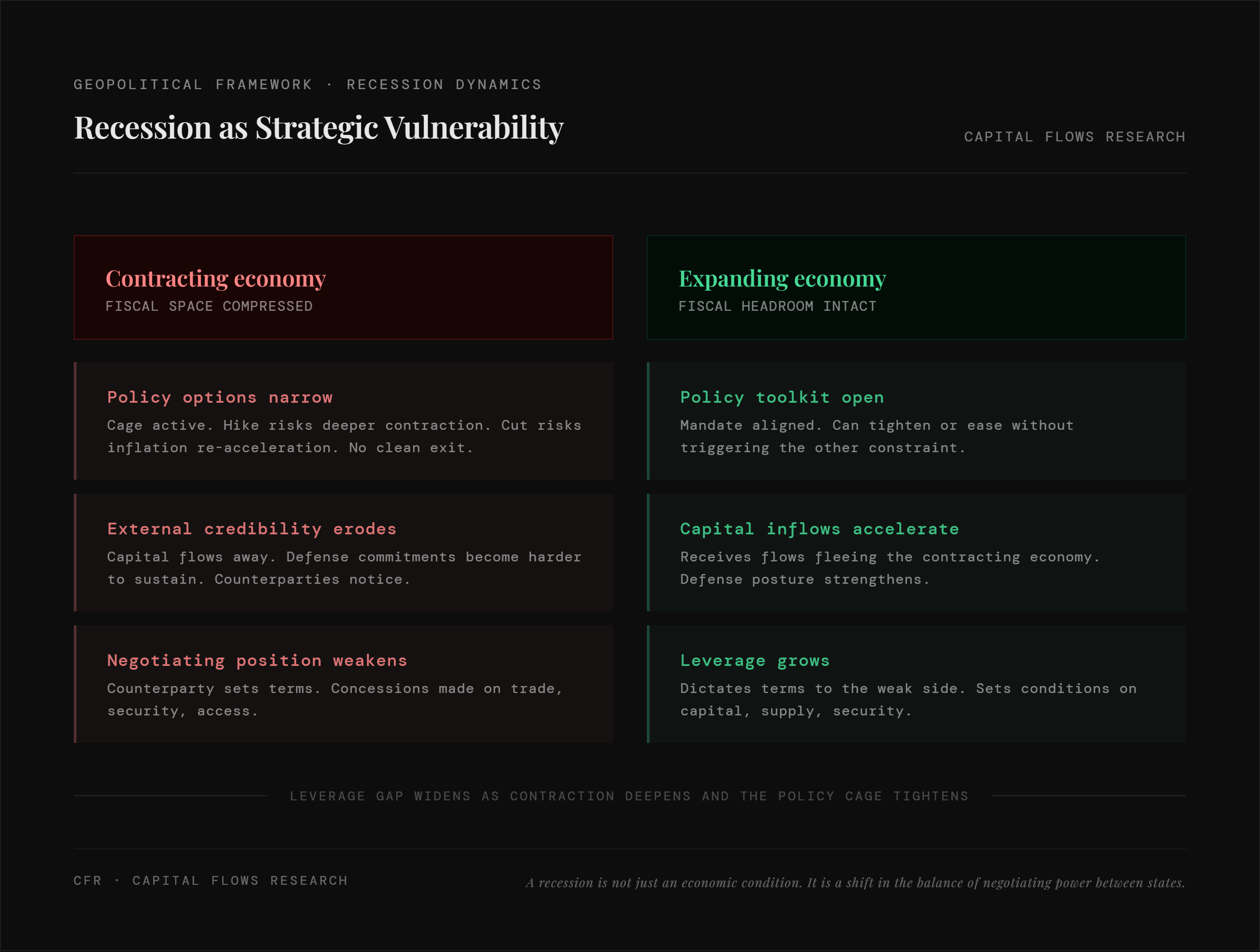Select the Policy toolkit open heading
The width and height of the screenshot is (1260, 952).
click(782, 397)
